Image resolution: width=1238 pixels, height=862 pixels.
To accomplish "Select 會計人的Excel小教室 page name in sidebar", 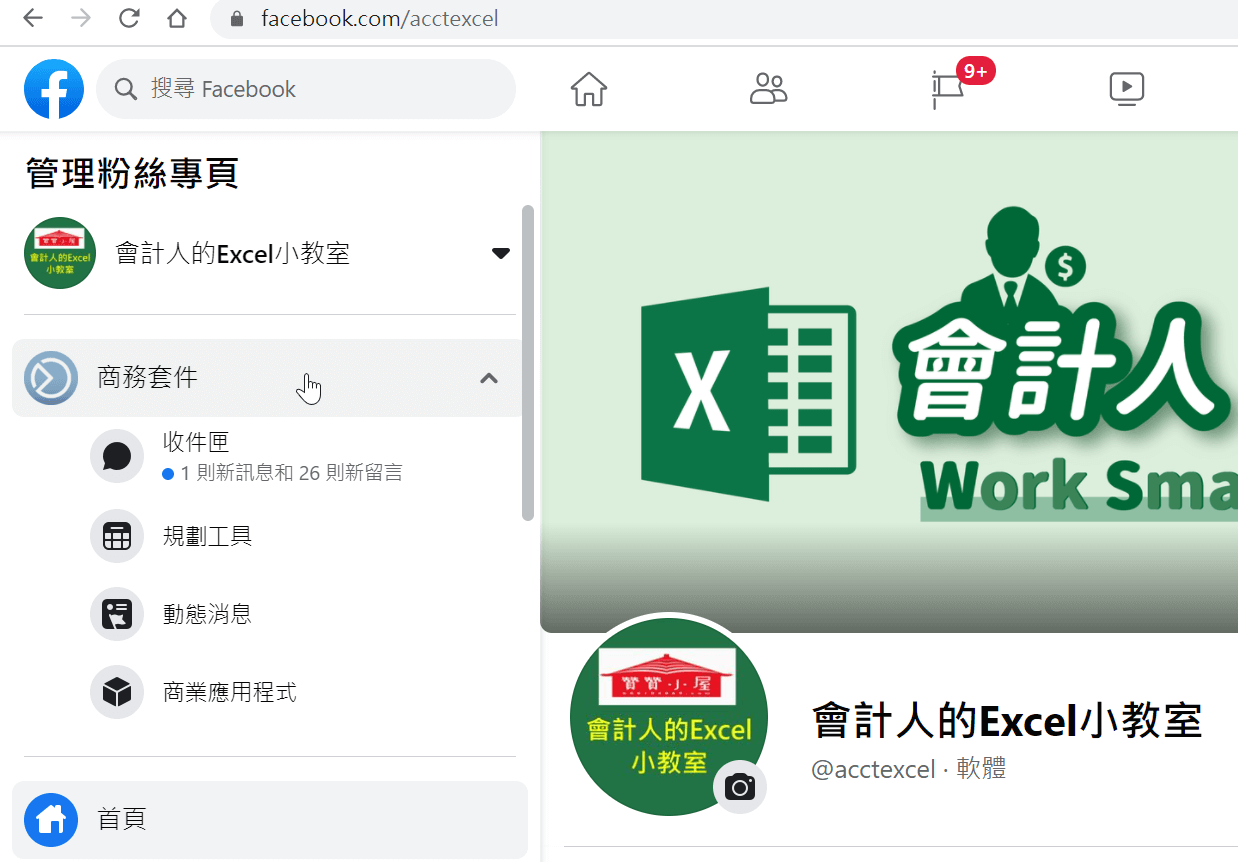I will [x=233, y=253].
